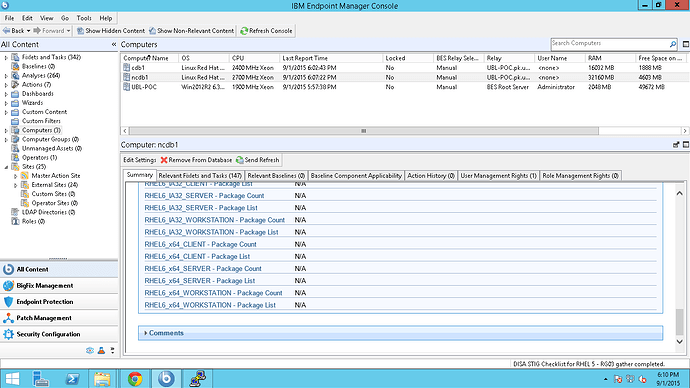Switch to Relevant Fixlets and Tasks tab
This screenshot has height=388, width=690.
click(x=200, y=176)
